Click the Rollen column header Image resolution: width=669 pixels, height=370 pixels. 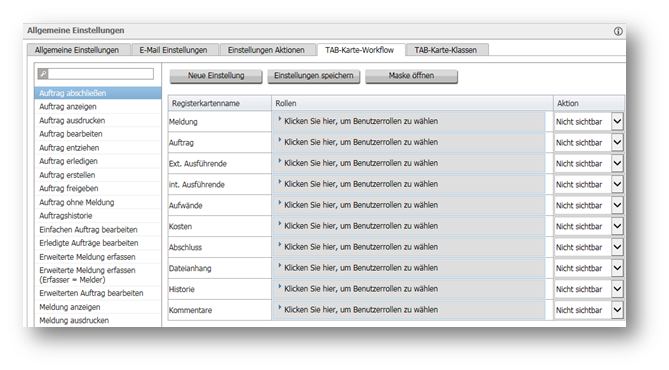(x=412, y=103)
